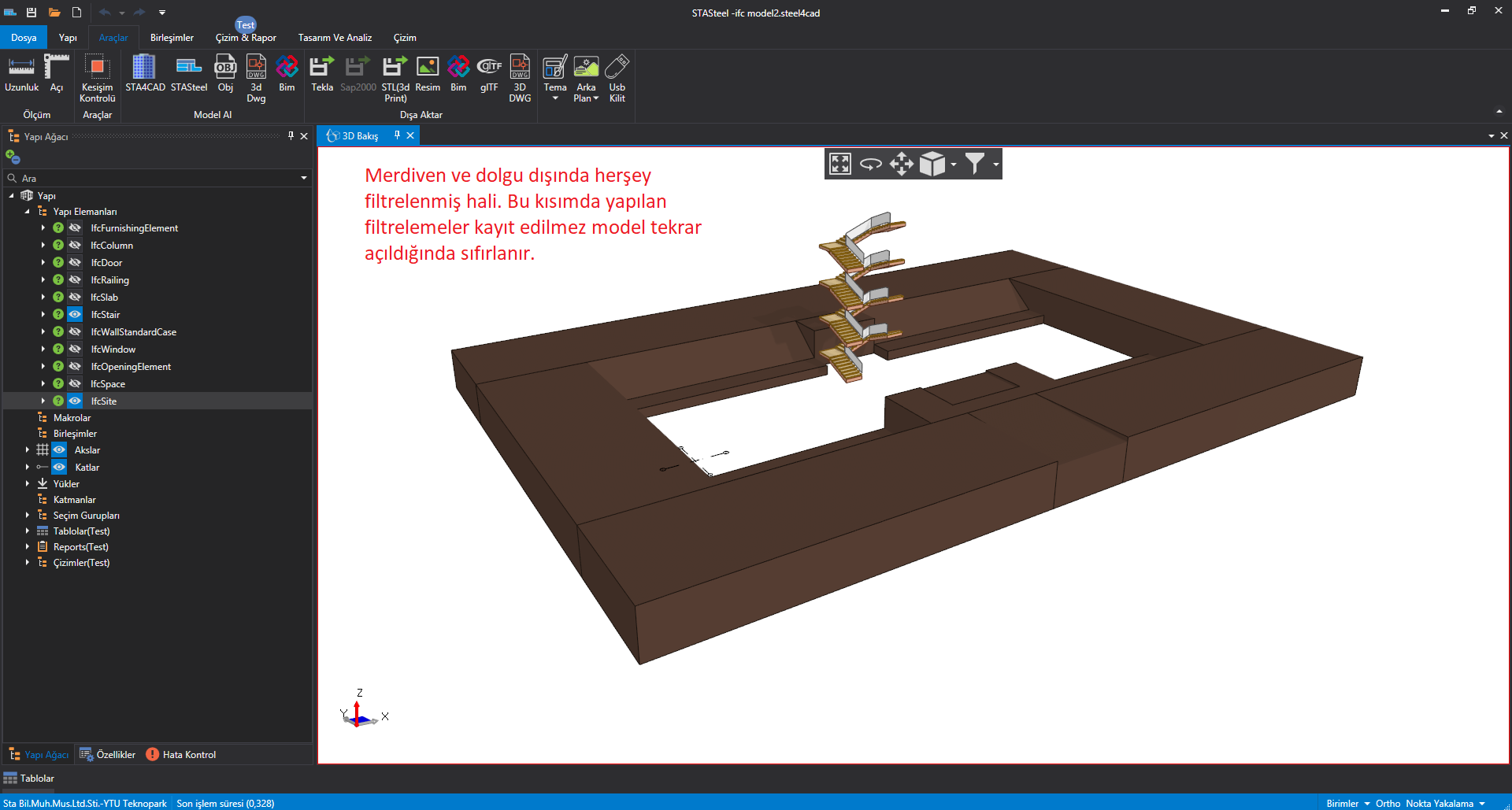The height and width of the screenshot is (810, 1512).
Task: Open the Hata Kontrol panel
Action: pos(181,755)
